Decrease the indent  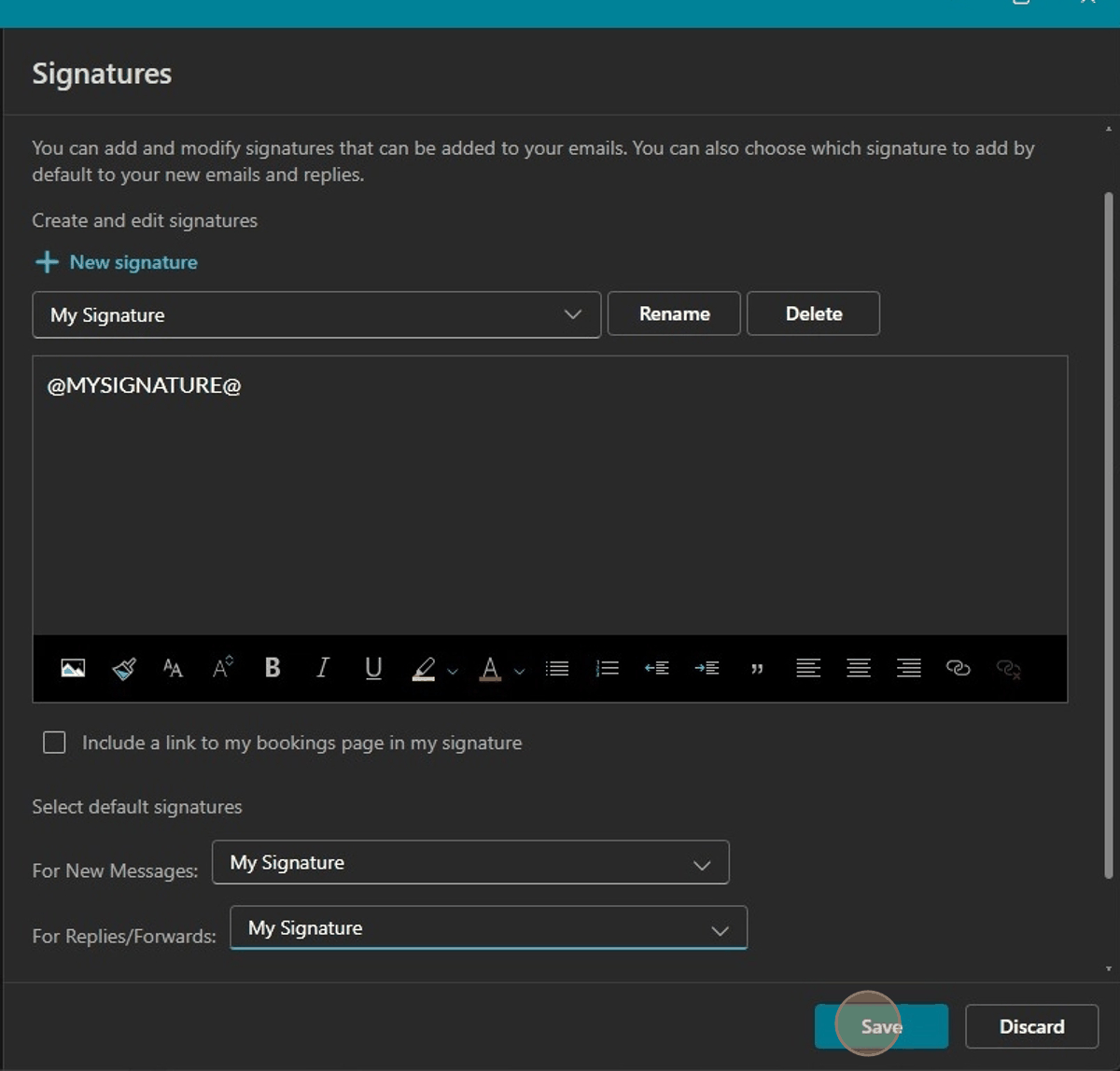click(x=657, y=668)
